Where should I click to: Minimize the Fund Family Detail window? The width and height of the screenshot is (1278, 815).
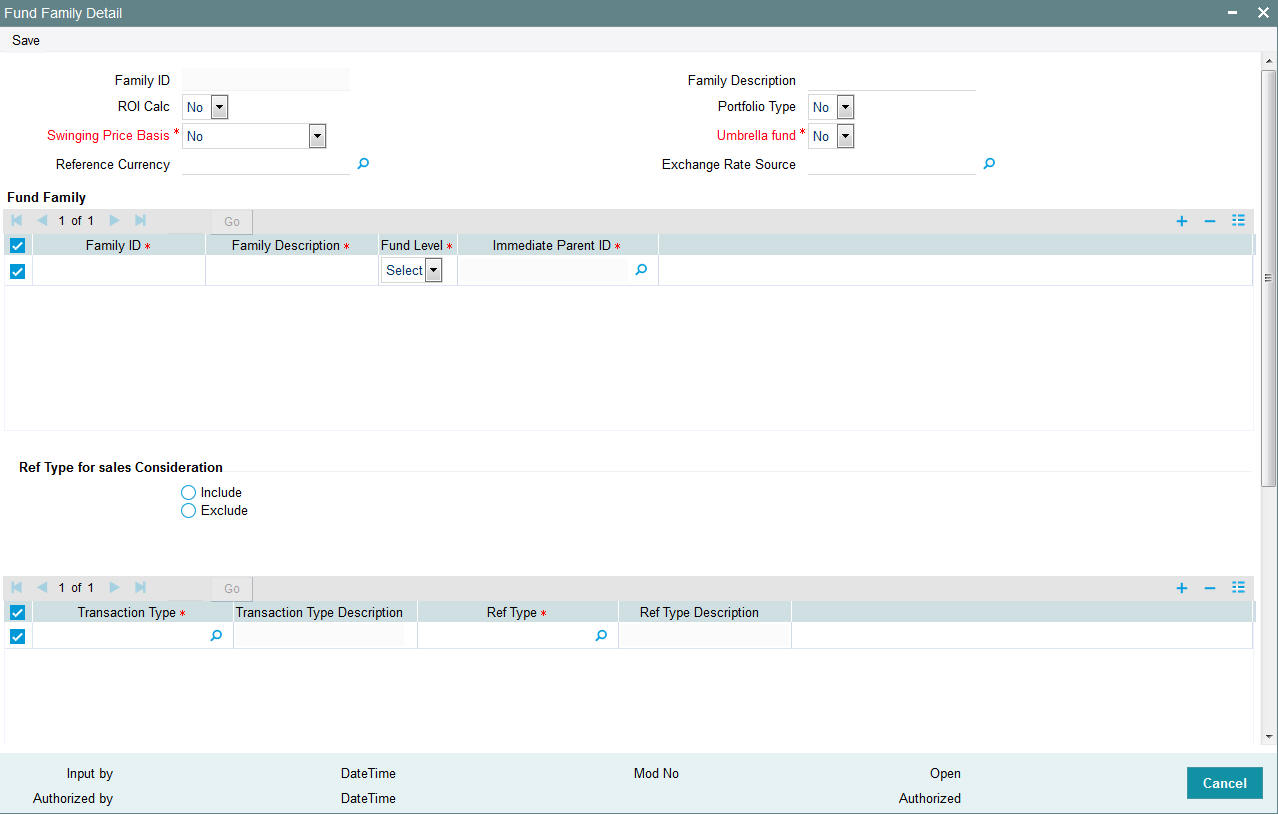[1233, 13]
